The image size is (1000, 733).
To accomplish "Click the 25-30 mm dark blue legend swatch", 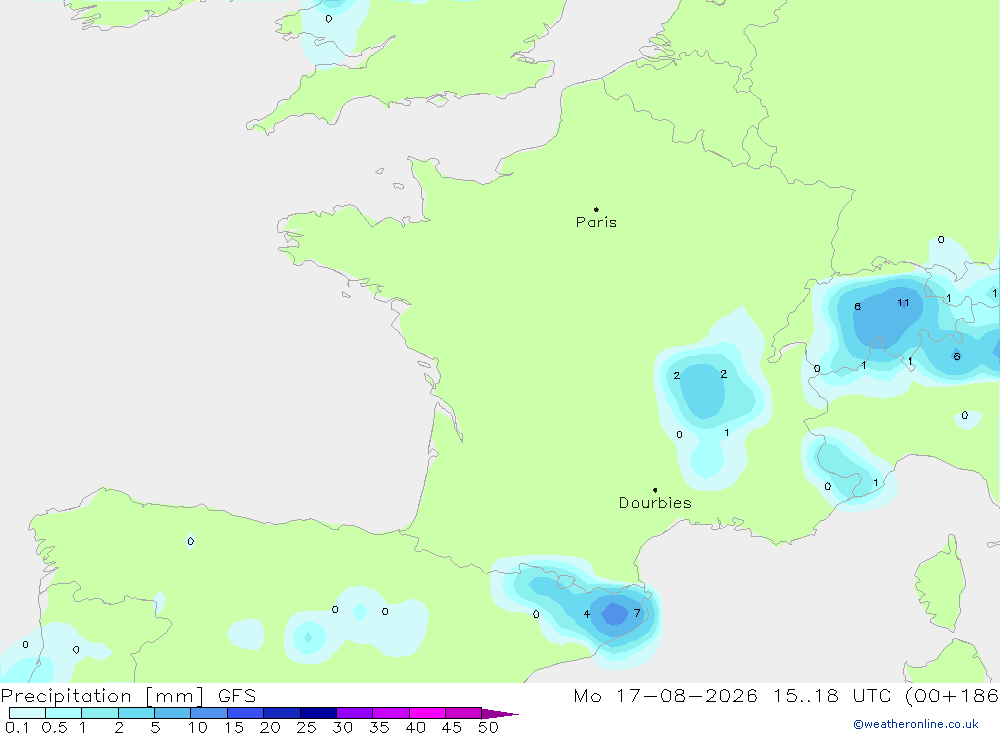I will [318, 713].
